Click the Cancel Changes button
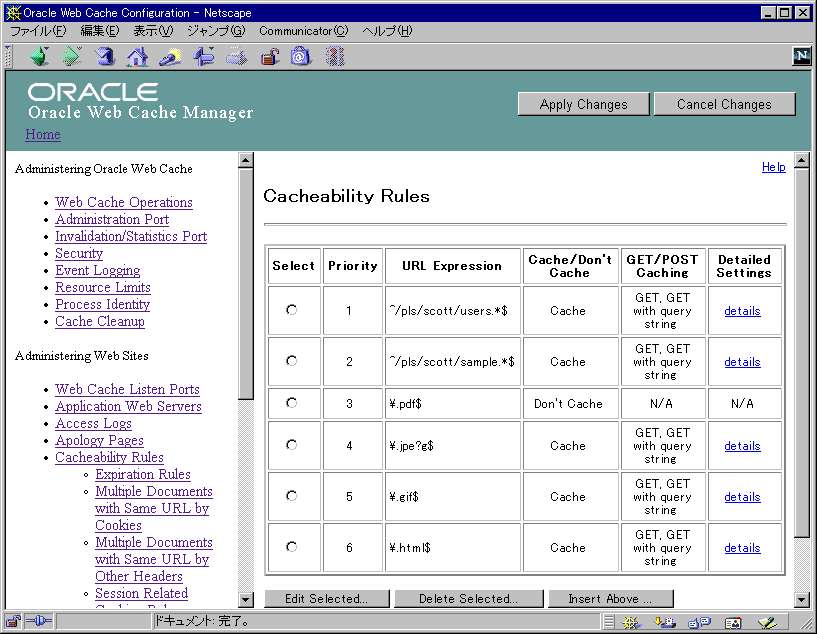The width and height of the screenshot is (817, 634). tap(724, 104)
